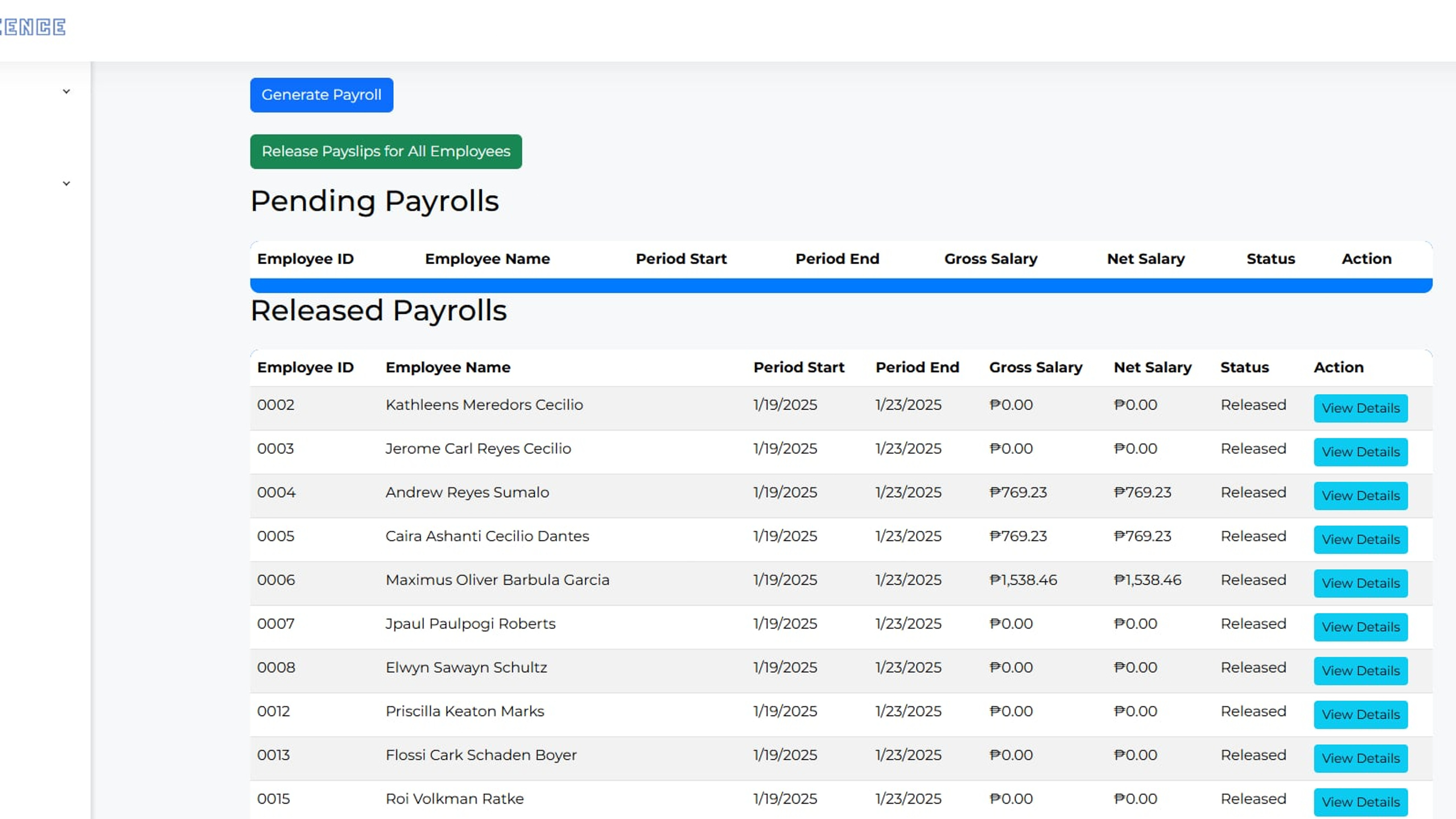Click the name Priscilla Keaton Marks
This screenshot has height=819, width=1456.
tap(465, 712)
